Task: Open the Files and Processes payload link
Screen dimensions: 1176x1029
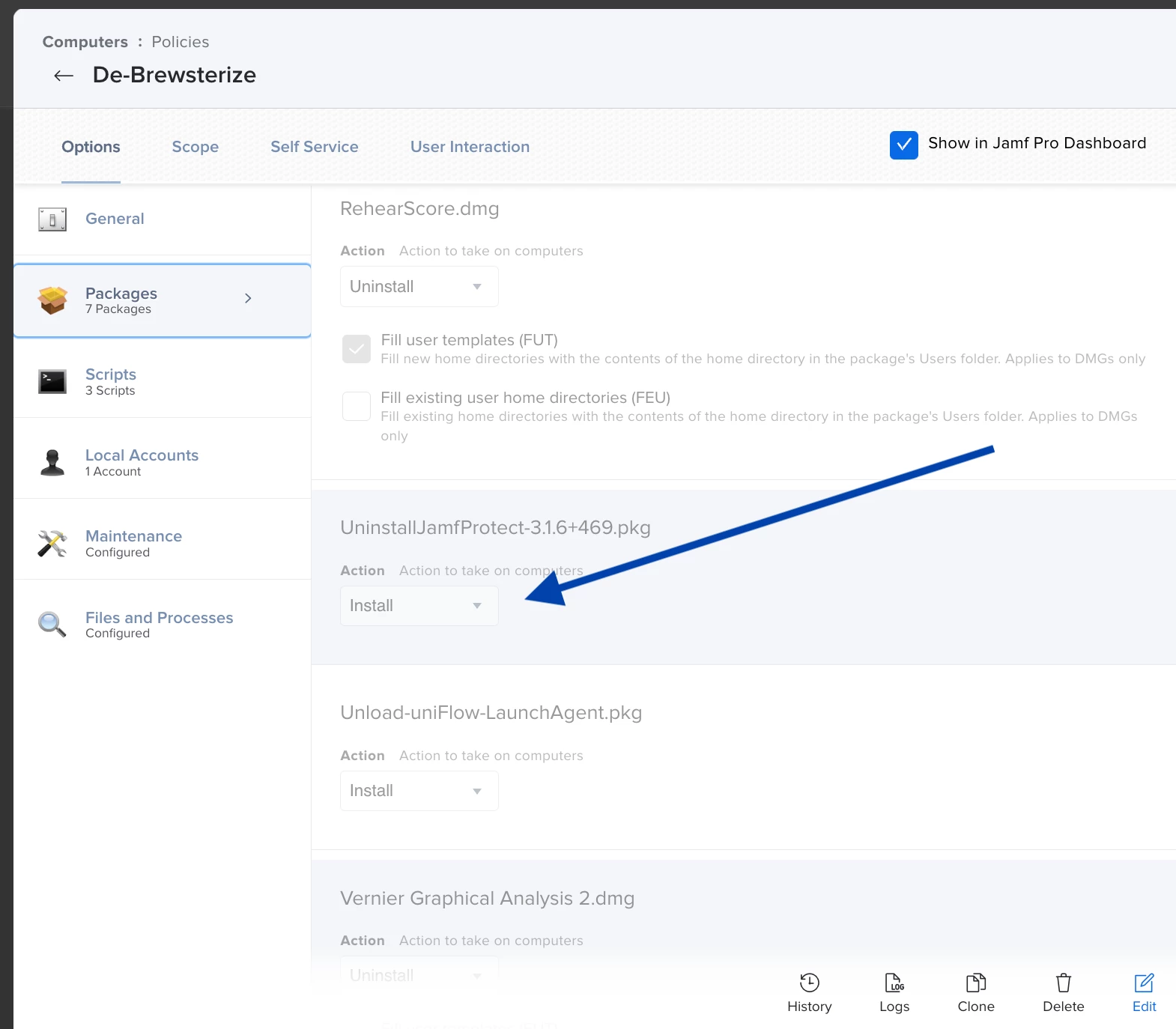Action: point(160,618)
